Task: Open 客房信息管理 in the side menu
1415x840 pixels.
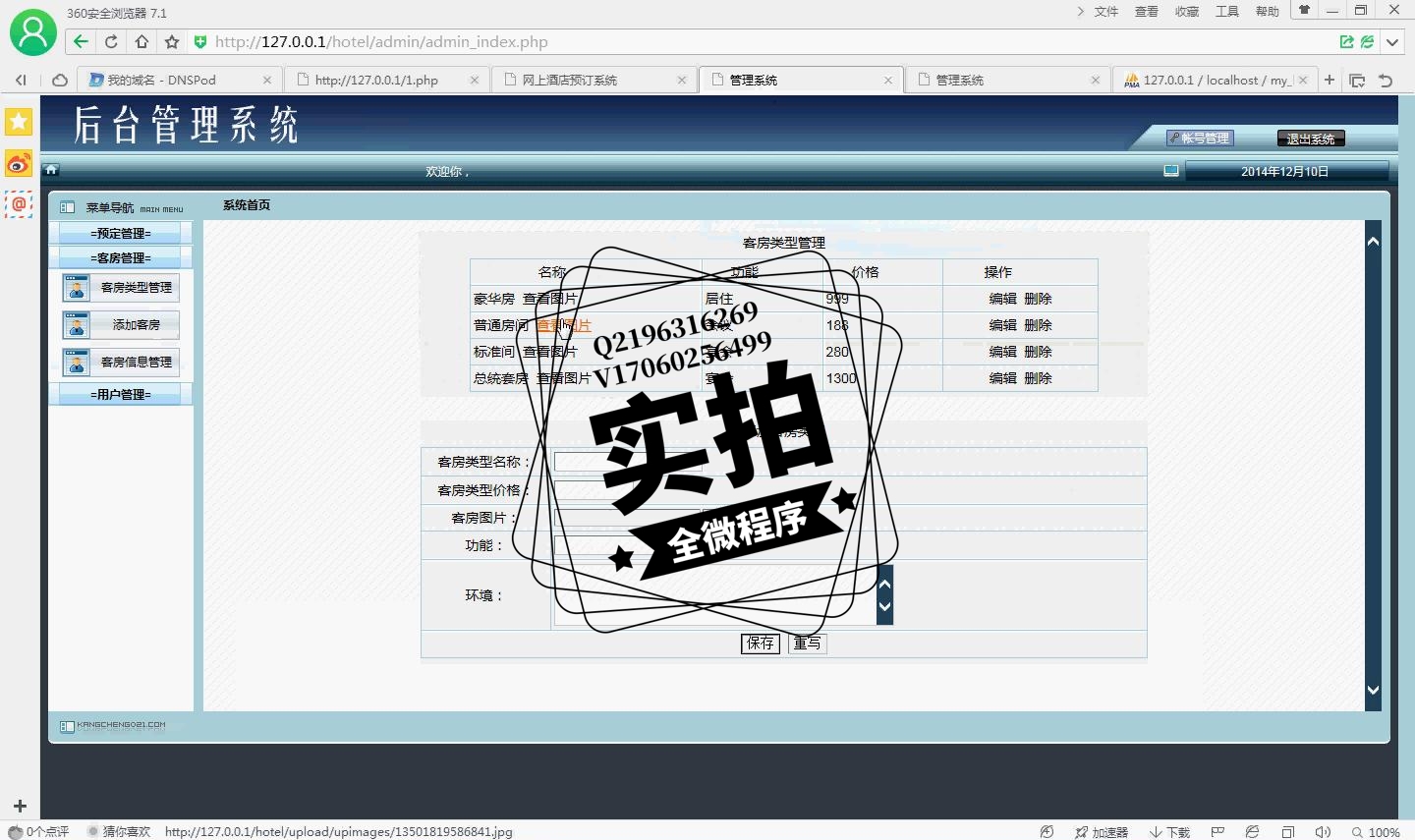Action: pos(121,363)
